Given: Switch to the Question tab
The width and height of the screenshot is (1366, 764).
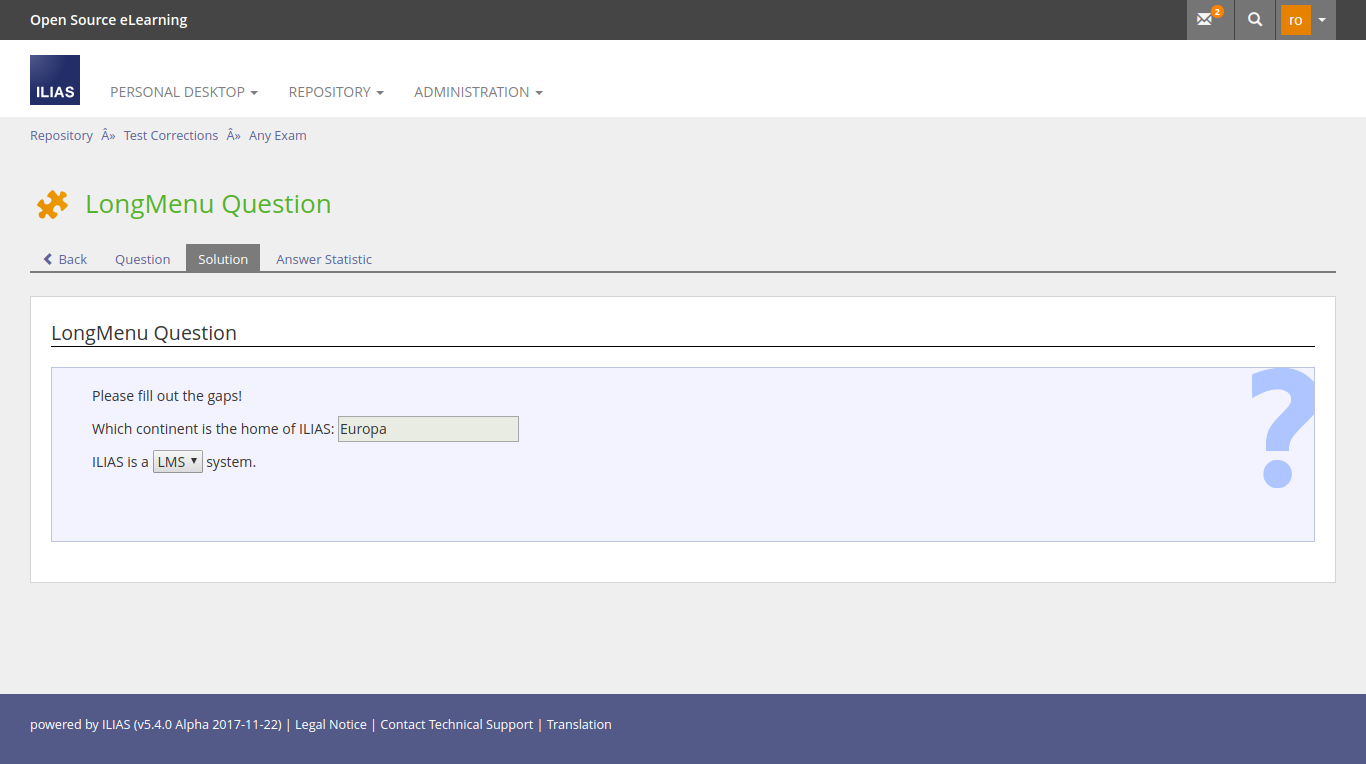Looking at the screenshot, I should pos(142,259).
